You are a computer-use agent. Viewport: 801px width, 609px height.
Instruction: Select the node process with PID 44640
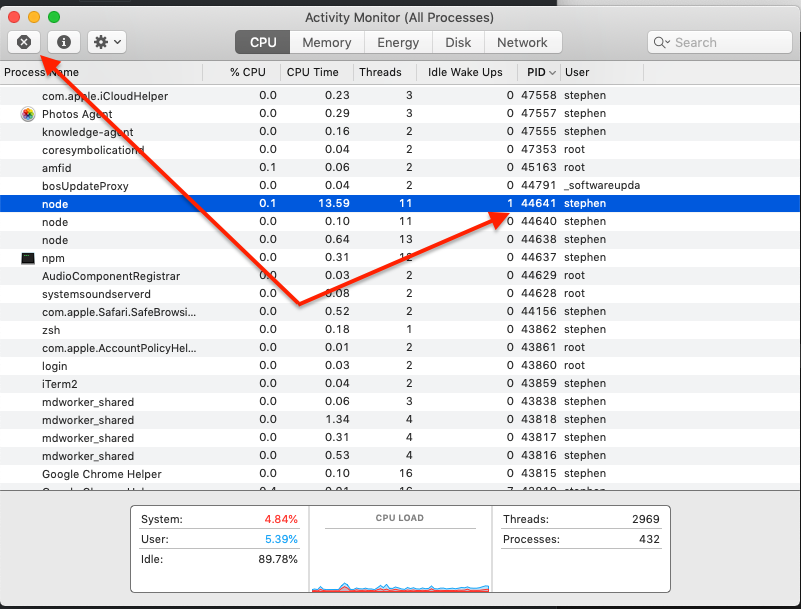point(400,221)
